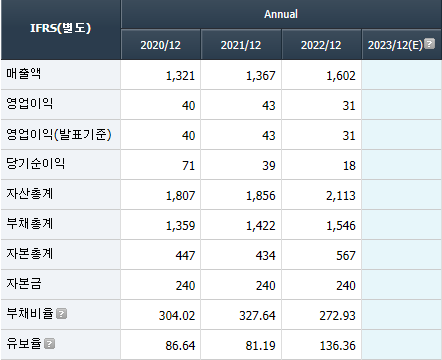Click the 자산총계 value 2,113
This screenshot has height=360, width=442.
point(341,196)
